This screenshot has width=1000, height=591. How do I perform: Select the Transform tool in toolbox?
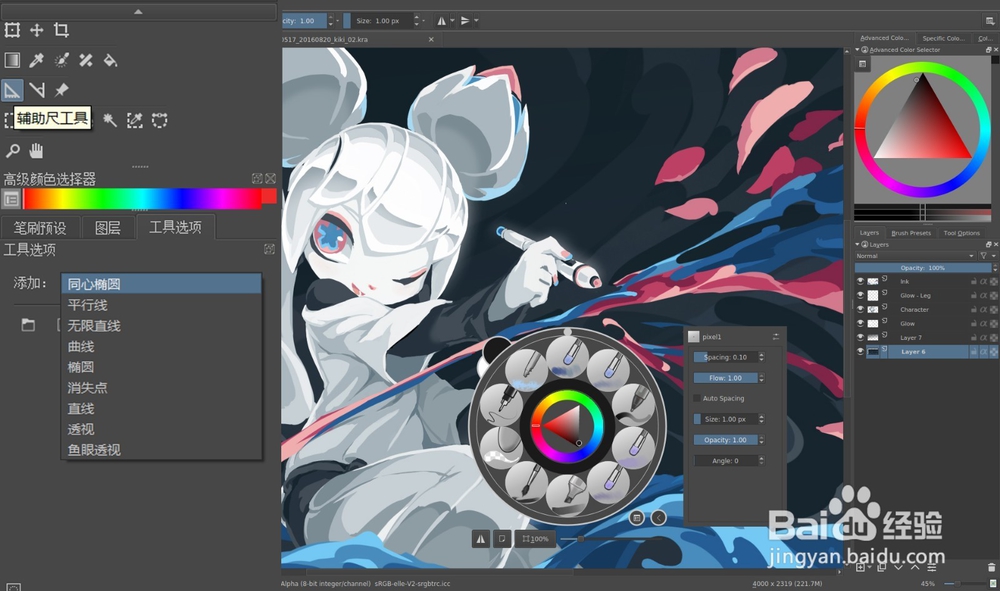tap(12, 30)
